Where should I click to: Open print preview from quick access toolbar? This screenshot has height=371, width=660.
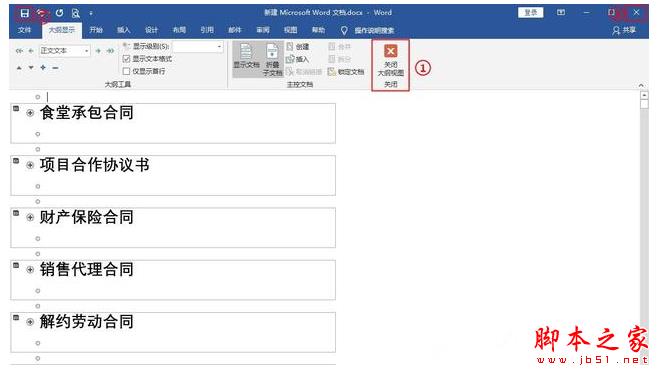(x=76, y=13)
